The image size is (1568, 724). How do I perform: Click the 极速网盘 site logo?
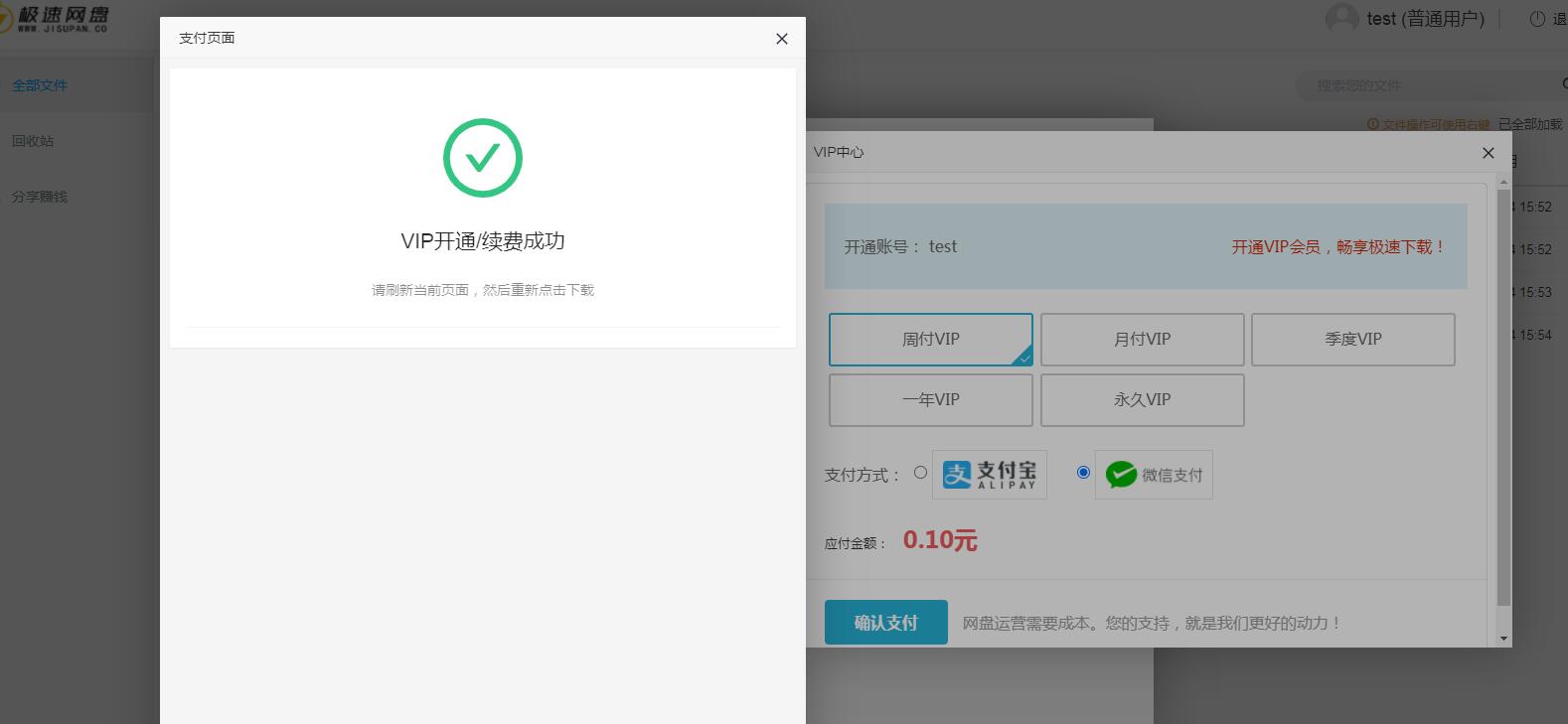coord(56,18)
